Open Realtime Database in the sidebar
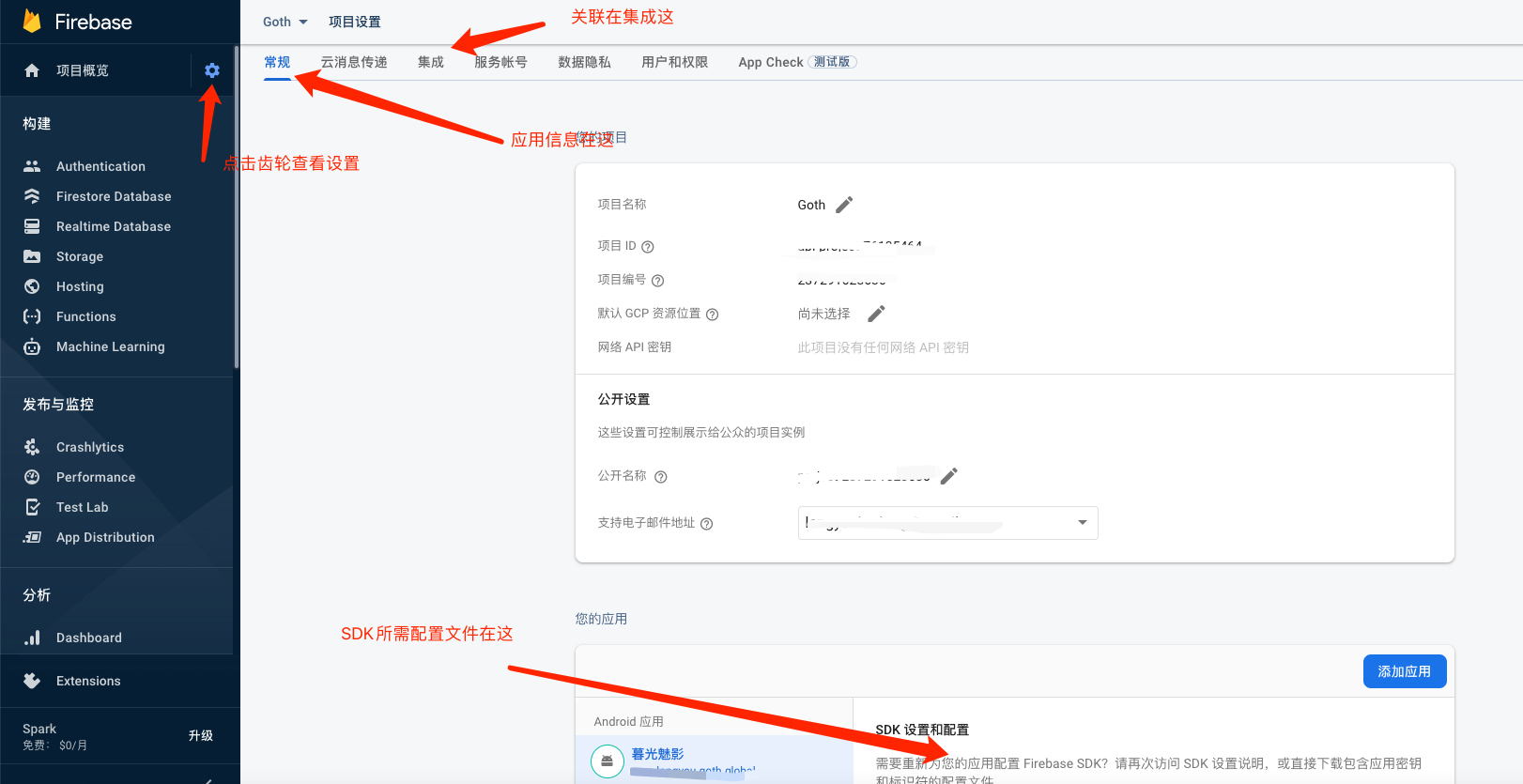The height and width of the screenshot is (784, 1523). 114,226
